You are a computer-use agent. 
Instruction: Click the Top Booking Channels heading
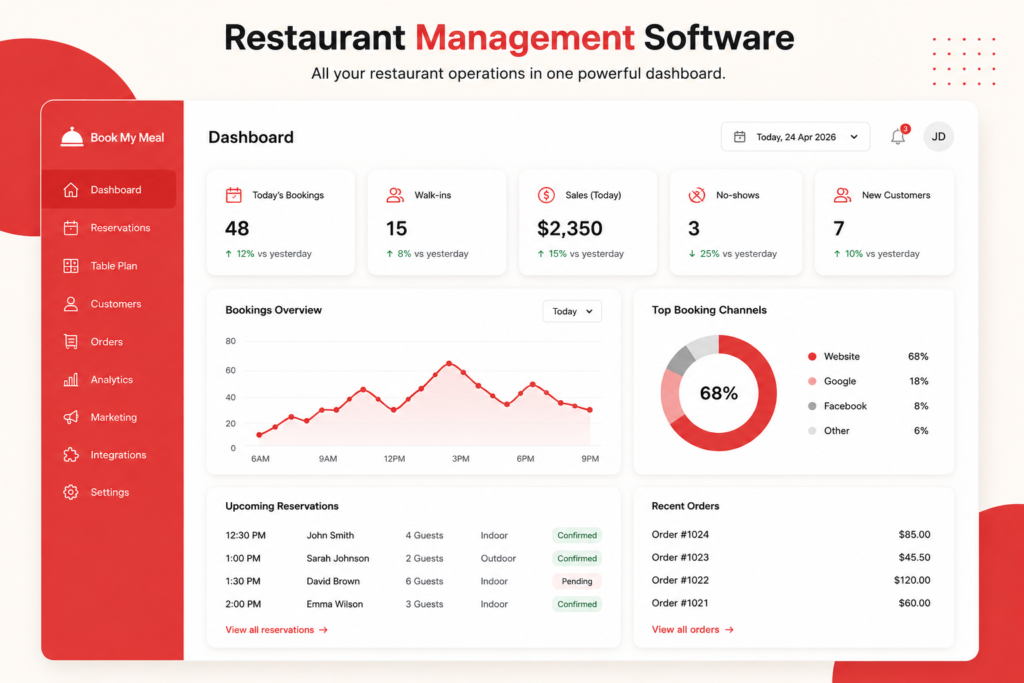(x=709, y=310)
